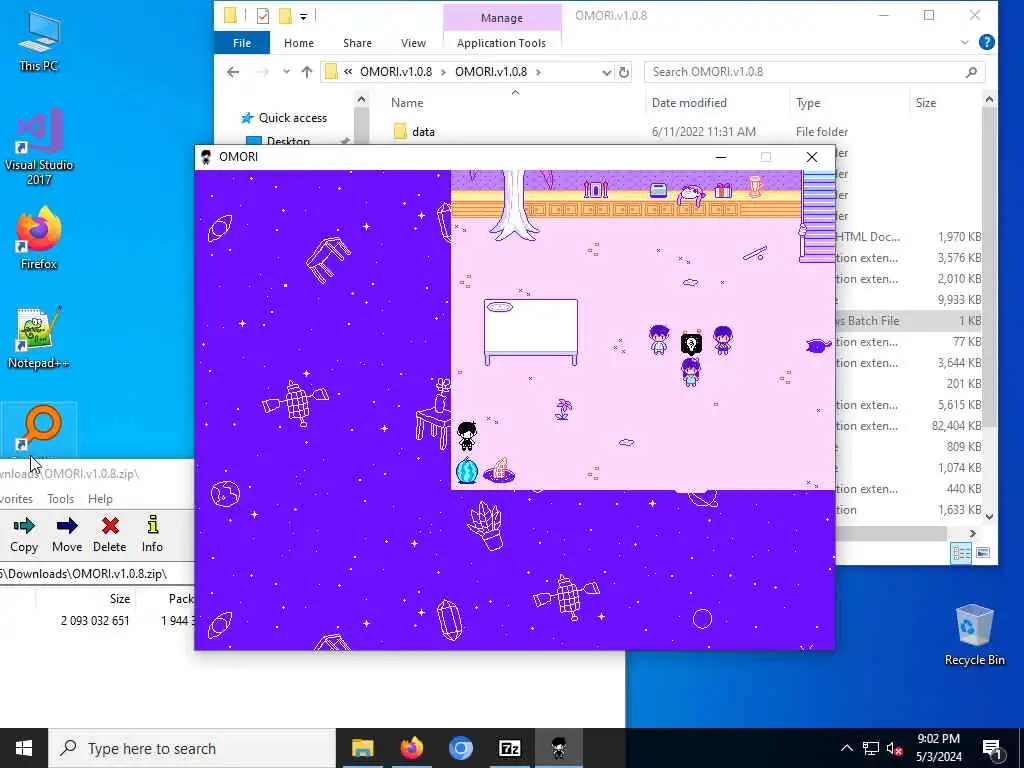
Task: Open Firefox from taskbar
Action: [411, 748]
